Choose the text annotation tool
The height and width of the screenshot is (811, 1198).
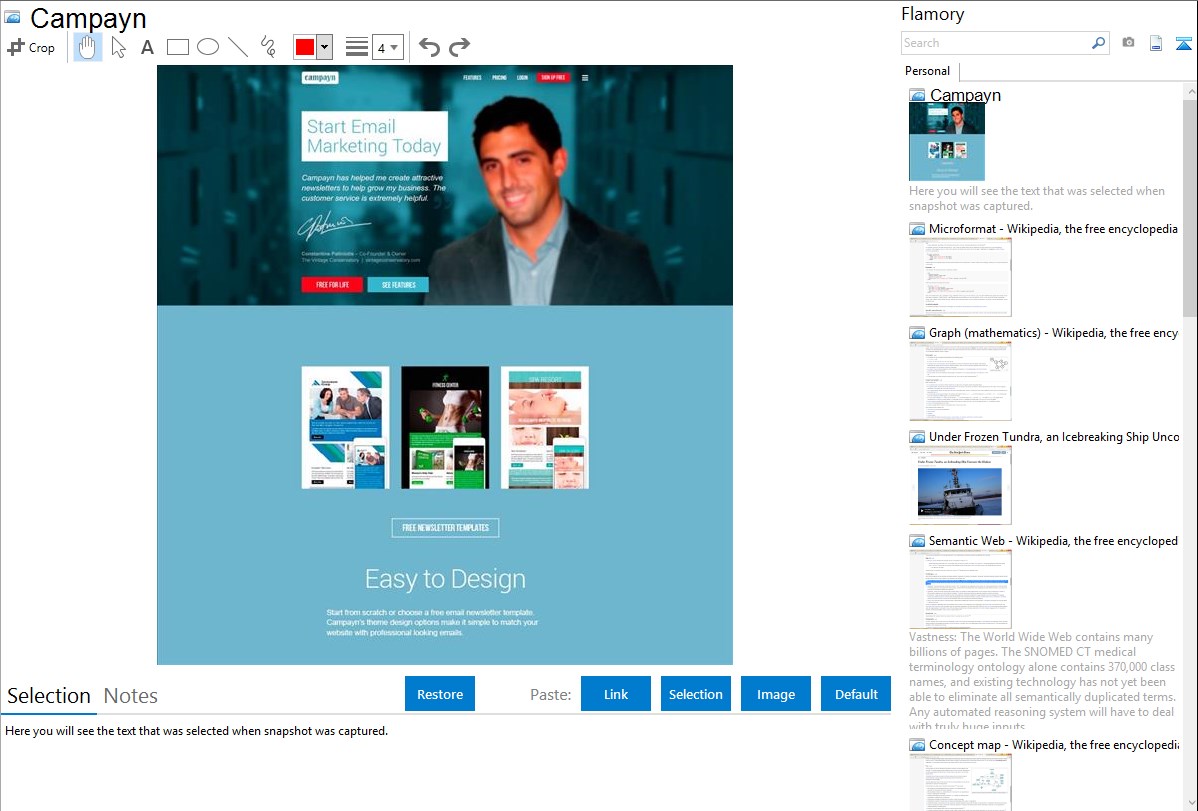pos(147,48)
